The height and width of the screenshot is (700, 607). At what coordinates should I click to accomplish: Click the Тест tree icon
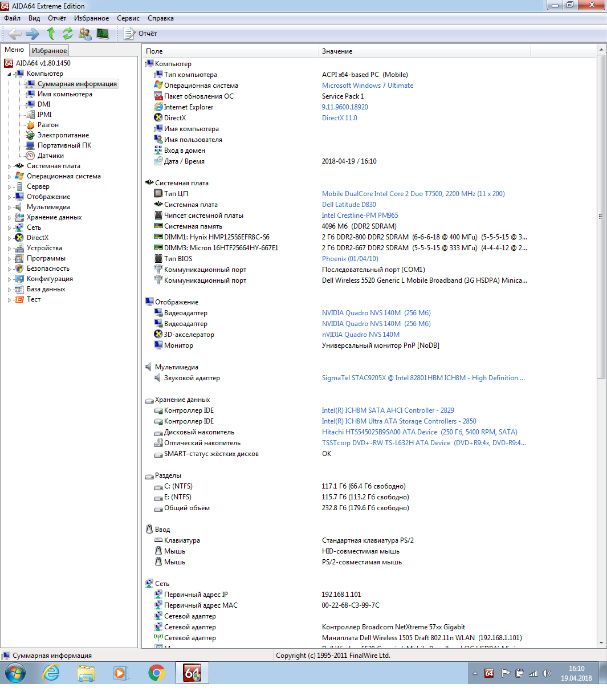coord(19,300)
